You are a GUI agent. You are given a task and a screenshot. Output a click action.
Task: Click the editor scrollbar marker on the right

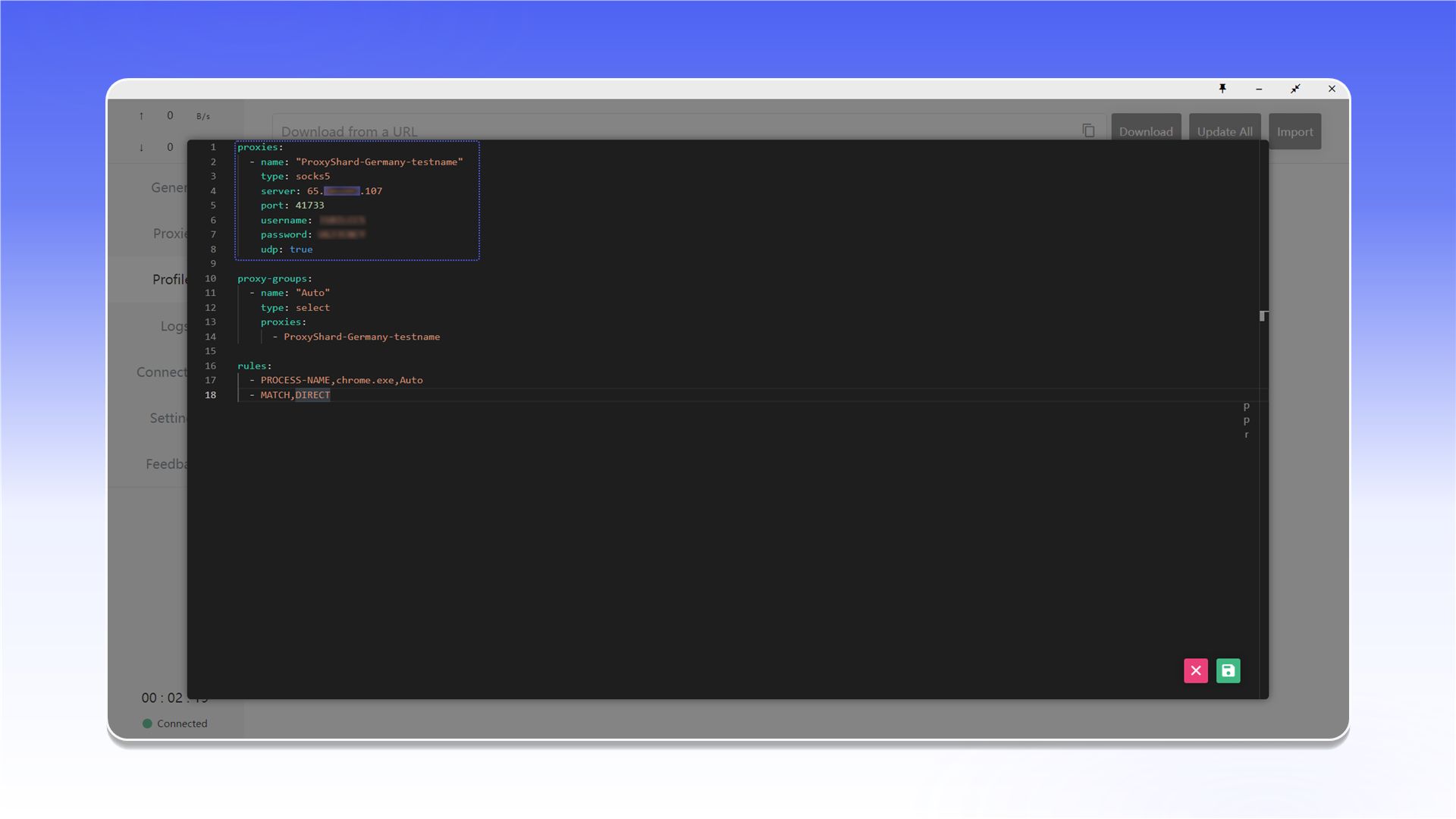[1263, 315]
